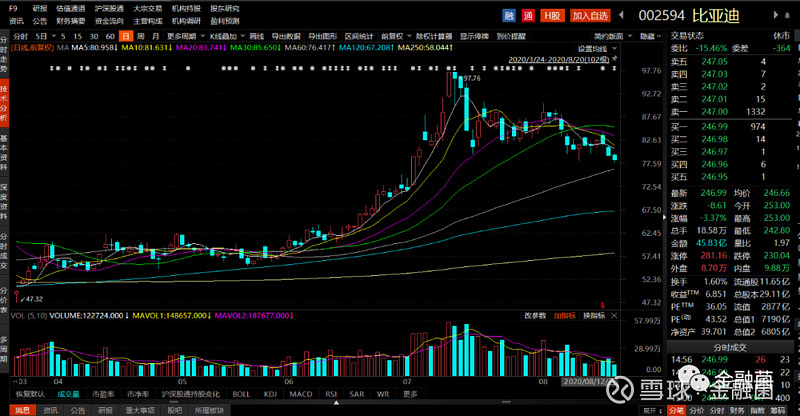The width and height of the screenshot is (800, 416).
Task: Activate the 画线 drawing tool
Action: click(257, 36)
